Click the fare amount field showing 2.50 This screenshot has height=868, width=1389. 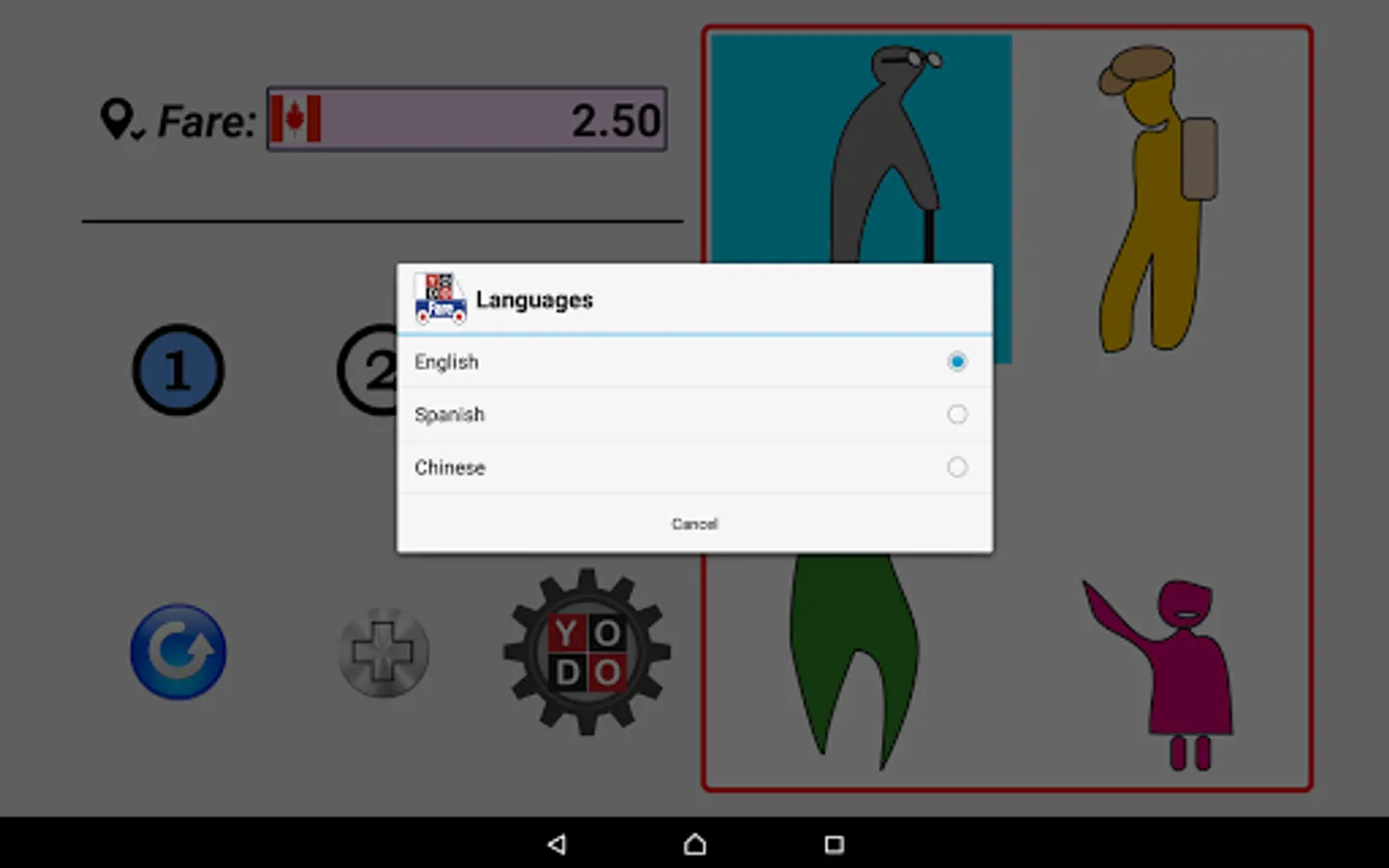pyautogui.click(x=467, y=119)
